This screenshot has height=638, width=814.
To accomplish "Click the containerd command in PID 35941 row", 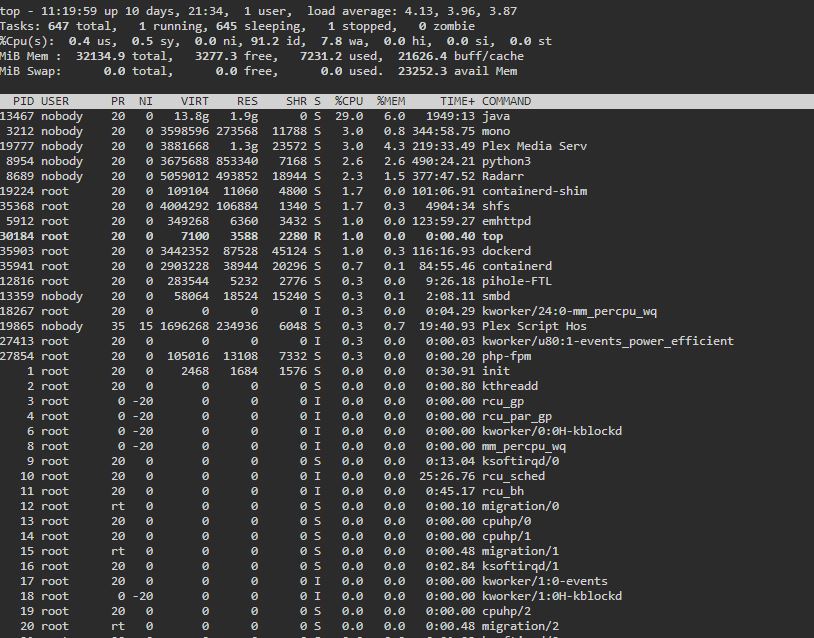I will [x=517, y=266].
